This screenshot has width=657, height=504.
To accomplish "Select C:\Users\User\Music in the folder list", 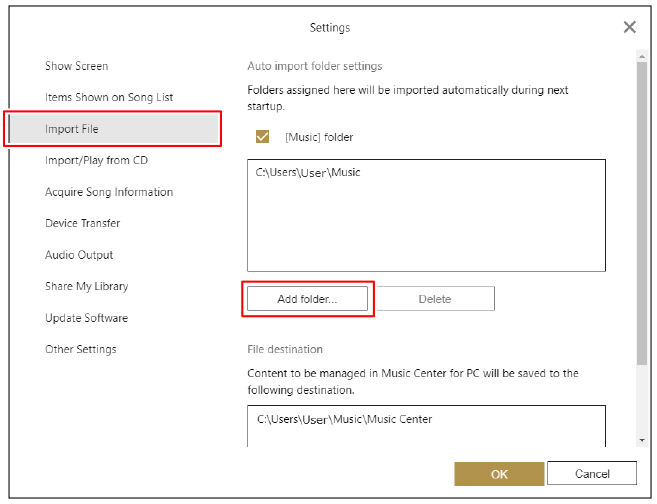I will pyautogui.click(x=308, y=172).
